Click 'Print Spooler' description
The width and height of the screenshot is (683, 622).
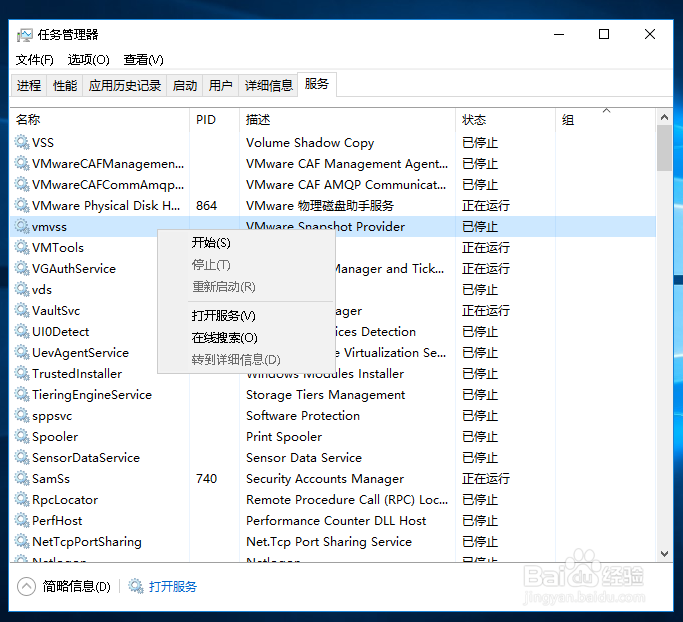click(x=284, y=436)
